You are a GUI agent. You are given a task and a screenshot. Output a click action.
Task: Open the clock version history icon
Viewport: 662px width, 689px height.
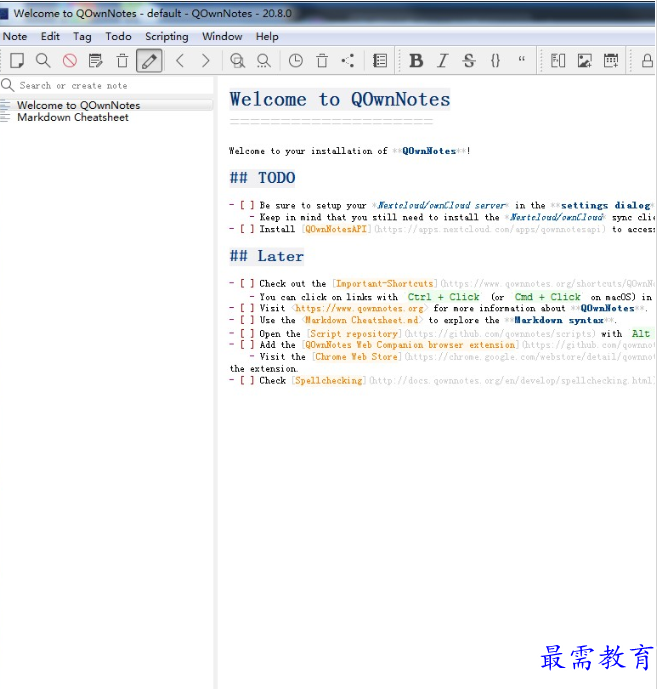296,61
